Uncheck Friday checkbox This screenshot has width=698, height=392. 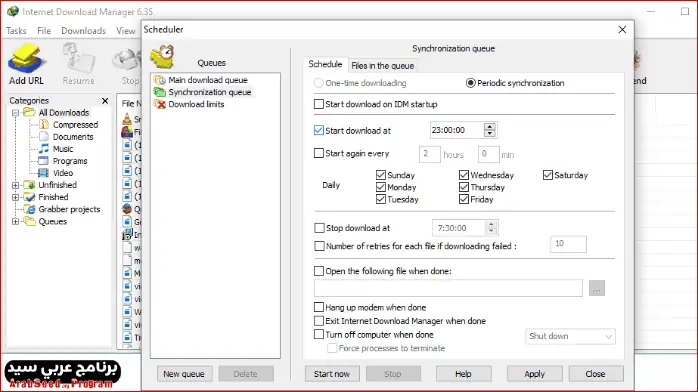point(464,199)
